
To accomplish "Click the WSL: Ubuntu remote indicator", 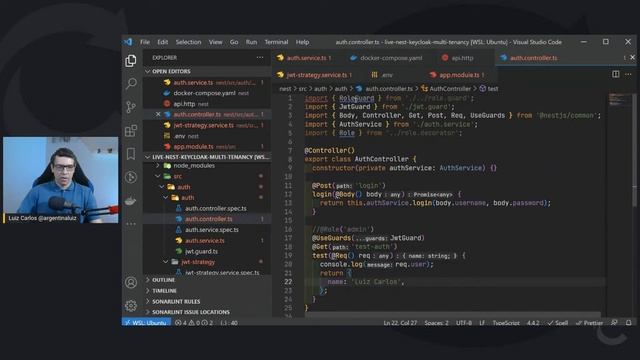I will 146,322.
